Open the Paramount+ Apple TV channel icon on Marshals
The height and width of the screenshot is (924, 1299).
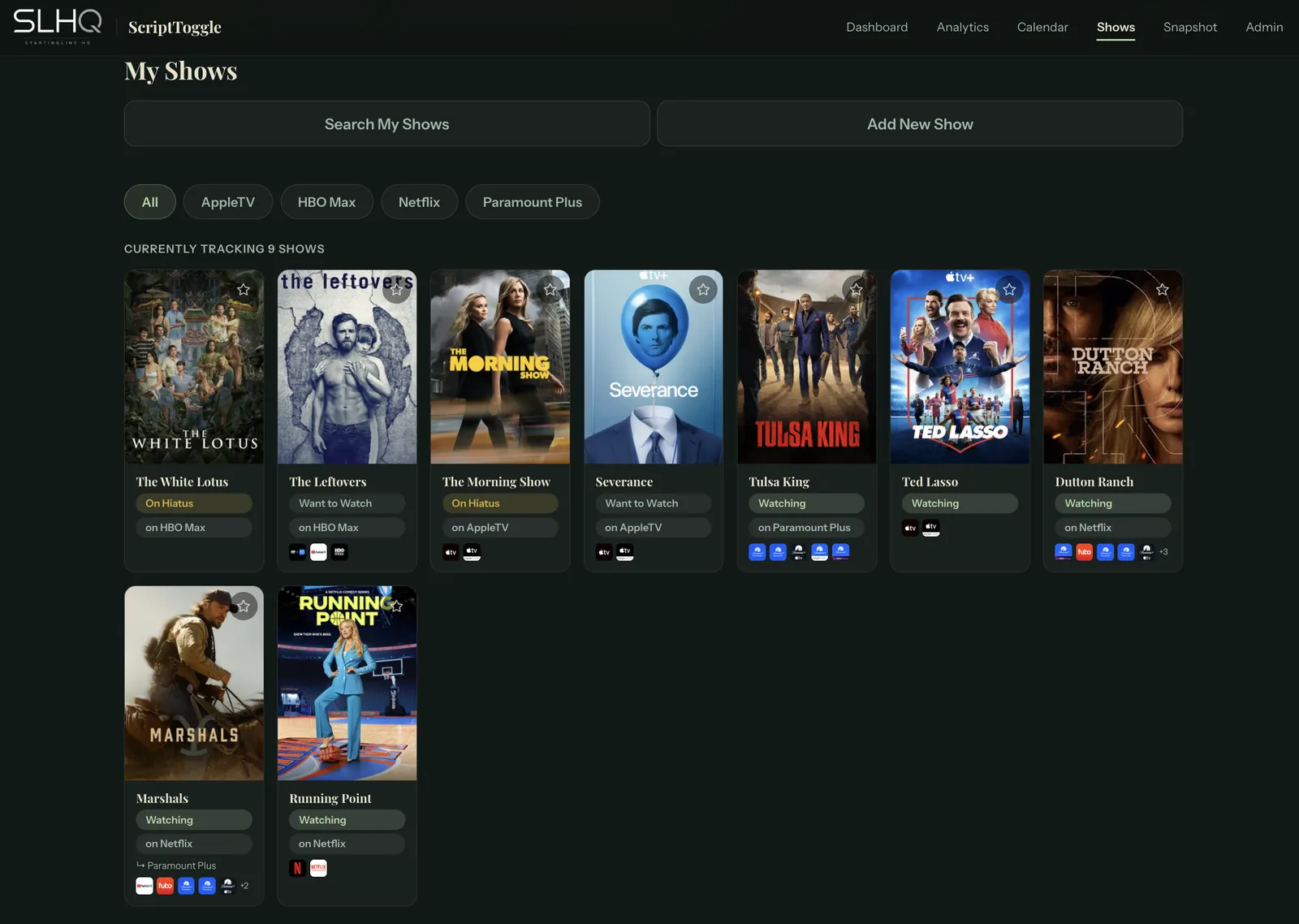point(228,886)
